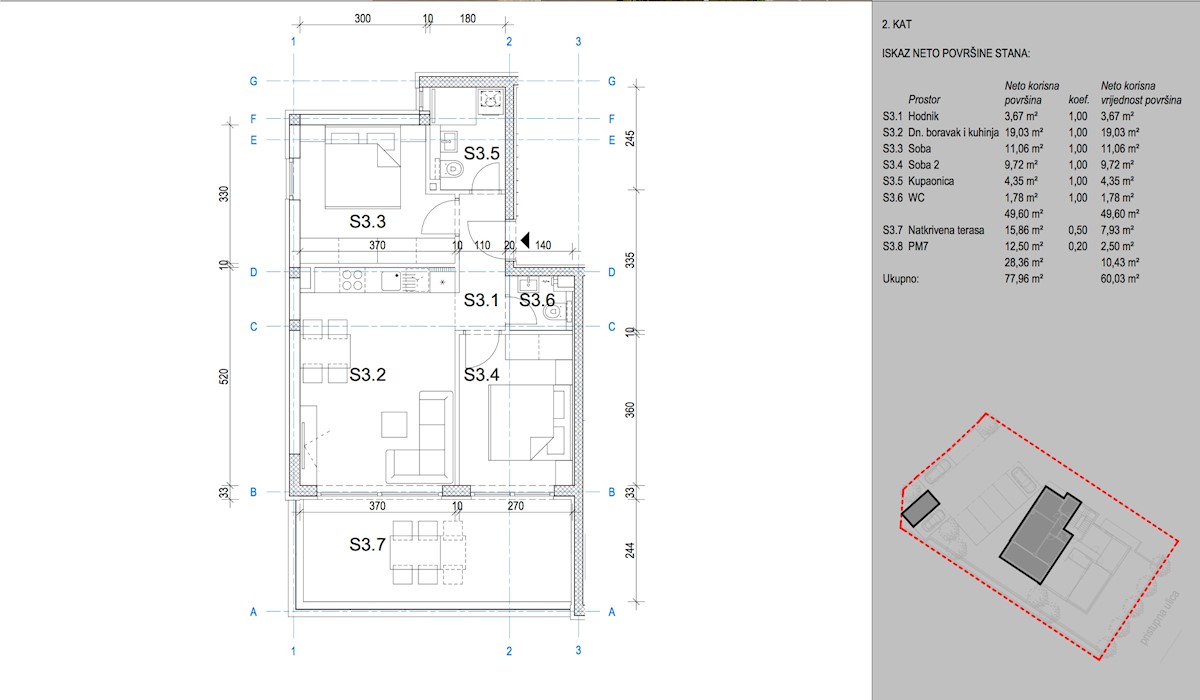Click the 'Kupaonica' row label
Screen dimensions: 1200x700
tap(930, 181)
